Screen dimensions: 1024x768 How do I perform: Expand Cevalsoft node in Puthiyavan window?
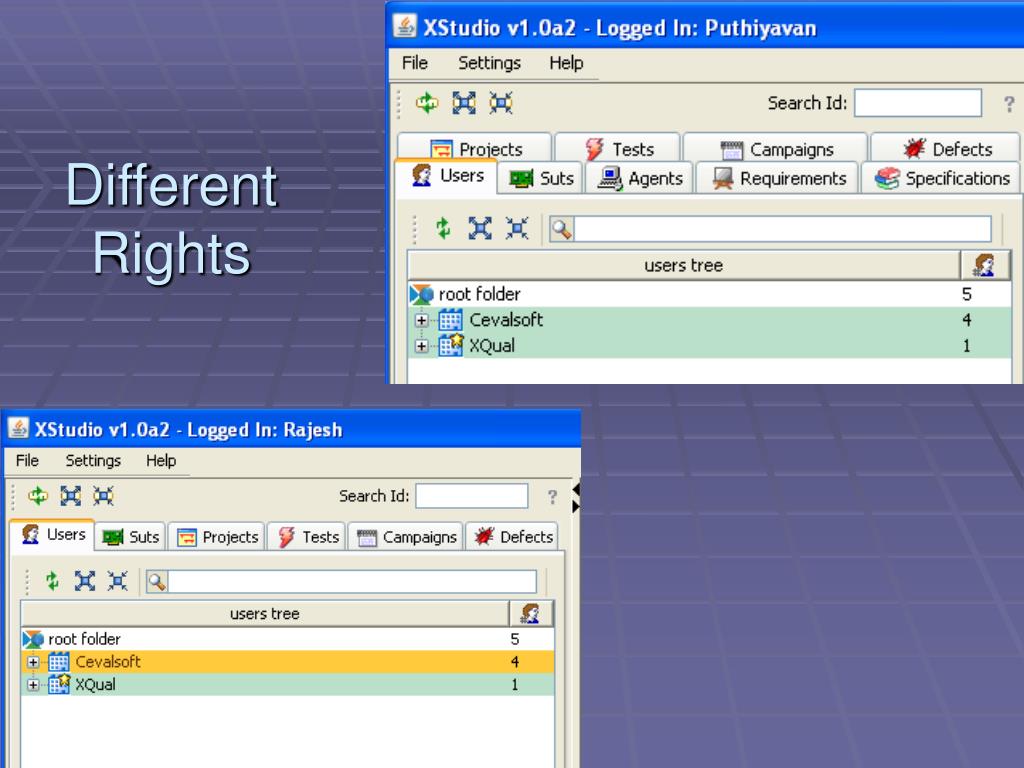point(421,320)
